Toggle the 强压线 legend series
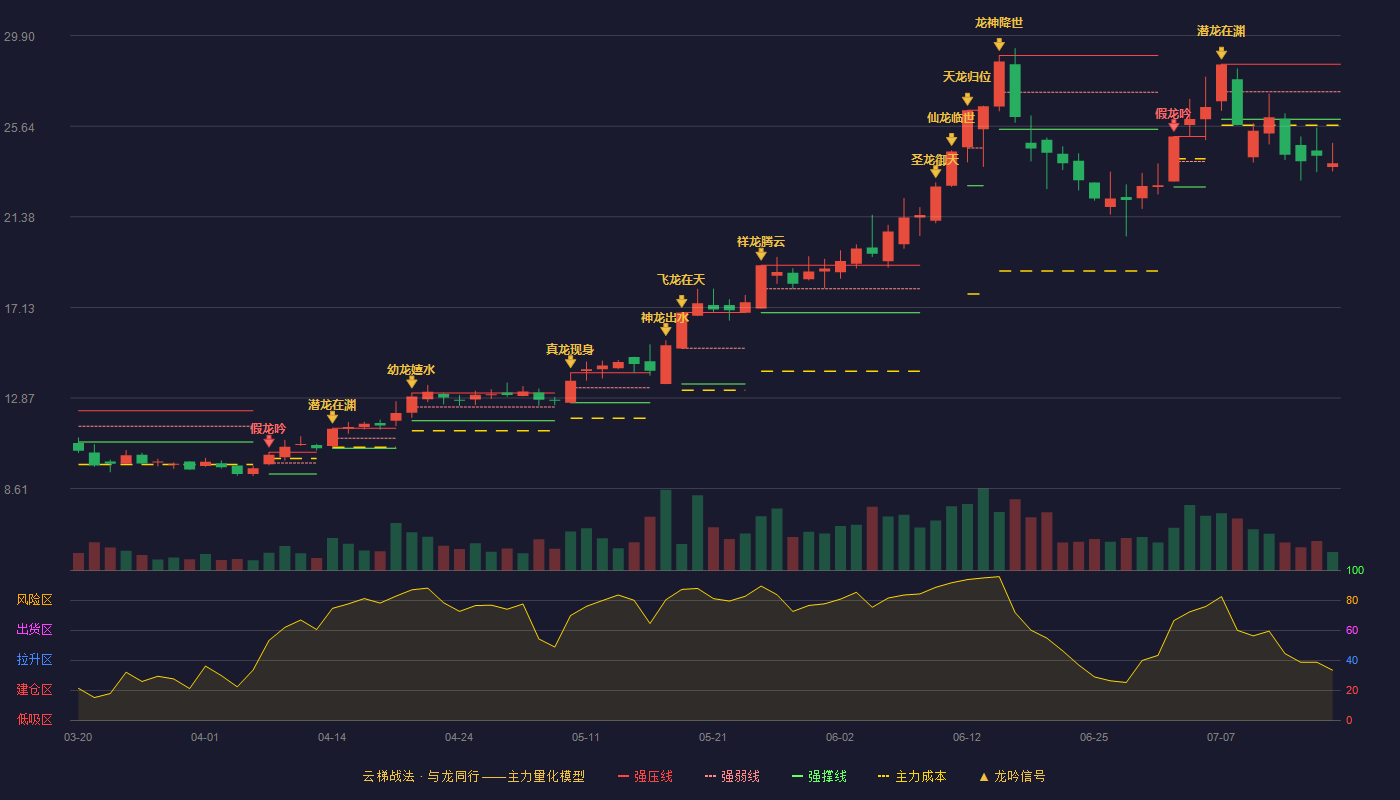The width and height of the screenshot is (1400, 800). (x=645, y=776)
